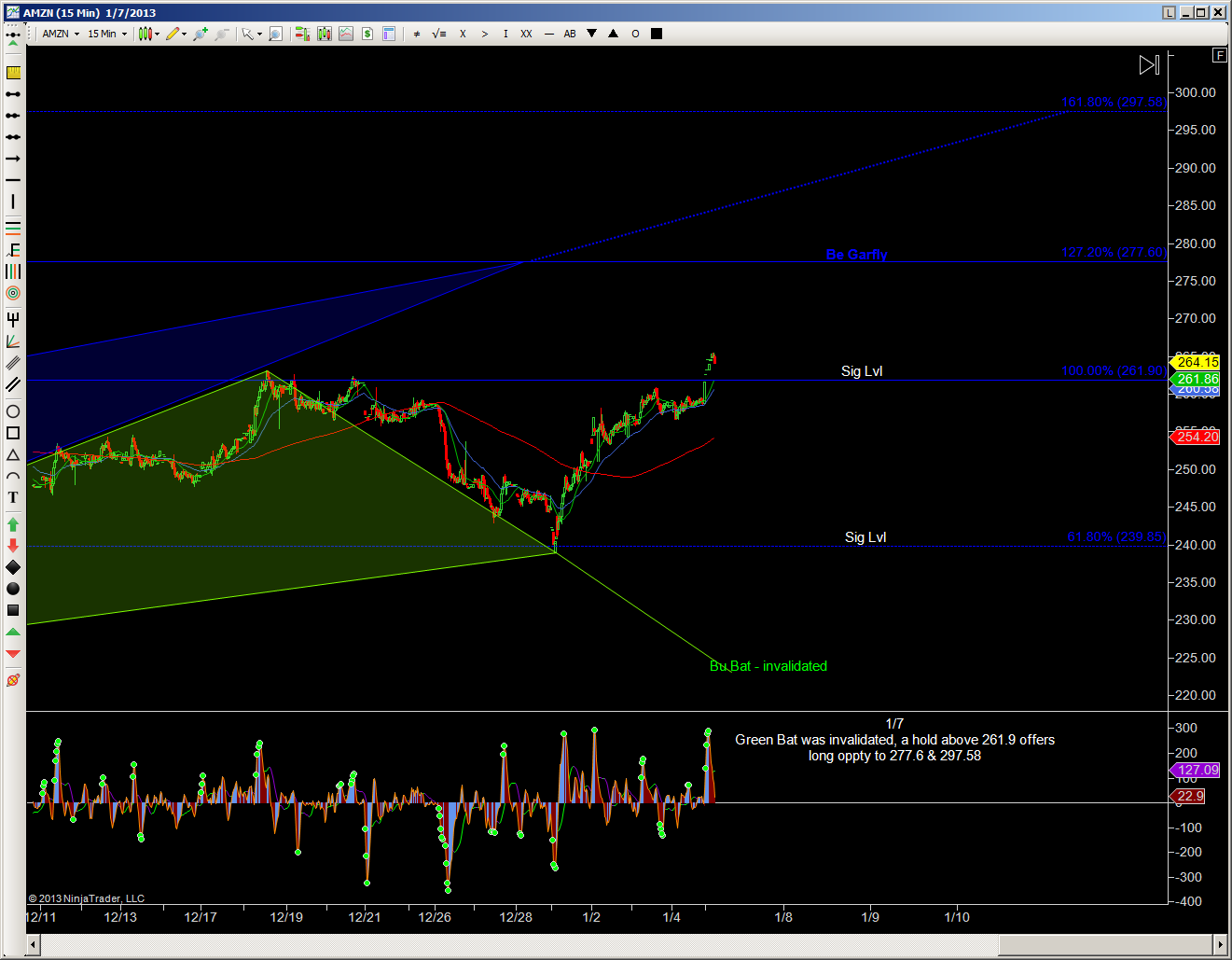Click the horizontal scrollbar right arrow
Image resolution: width=1232 pixels, height=960 pixels.
(1220, 944)
